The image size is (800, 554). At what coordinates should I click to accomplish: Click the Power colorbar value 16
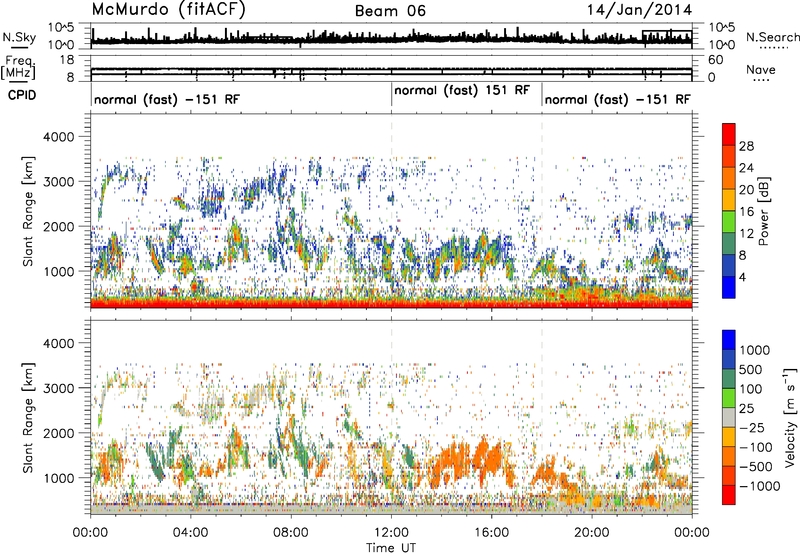(x=746, y=212)
